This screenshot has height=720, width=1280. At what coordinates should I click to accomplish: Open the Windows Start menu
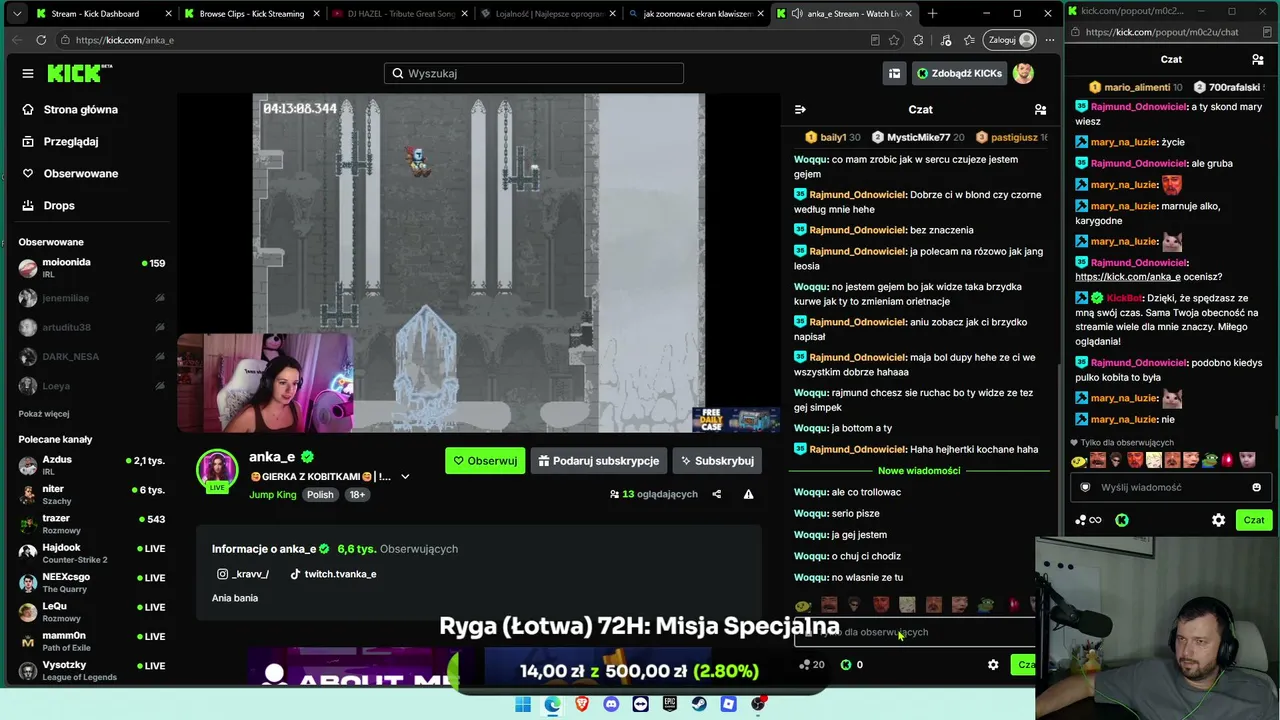tap(523, 704)
